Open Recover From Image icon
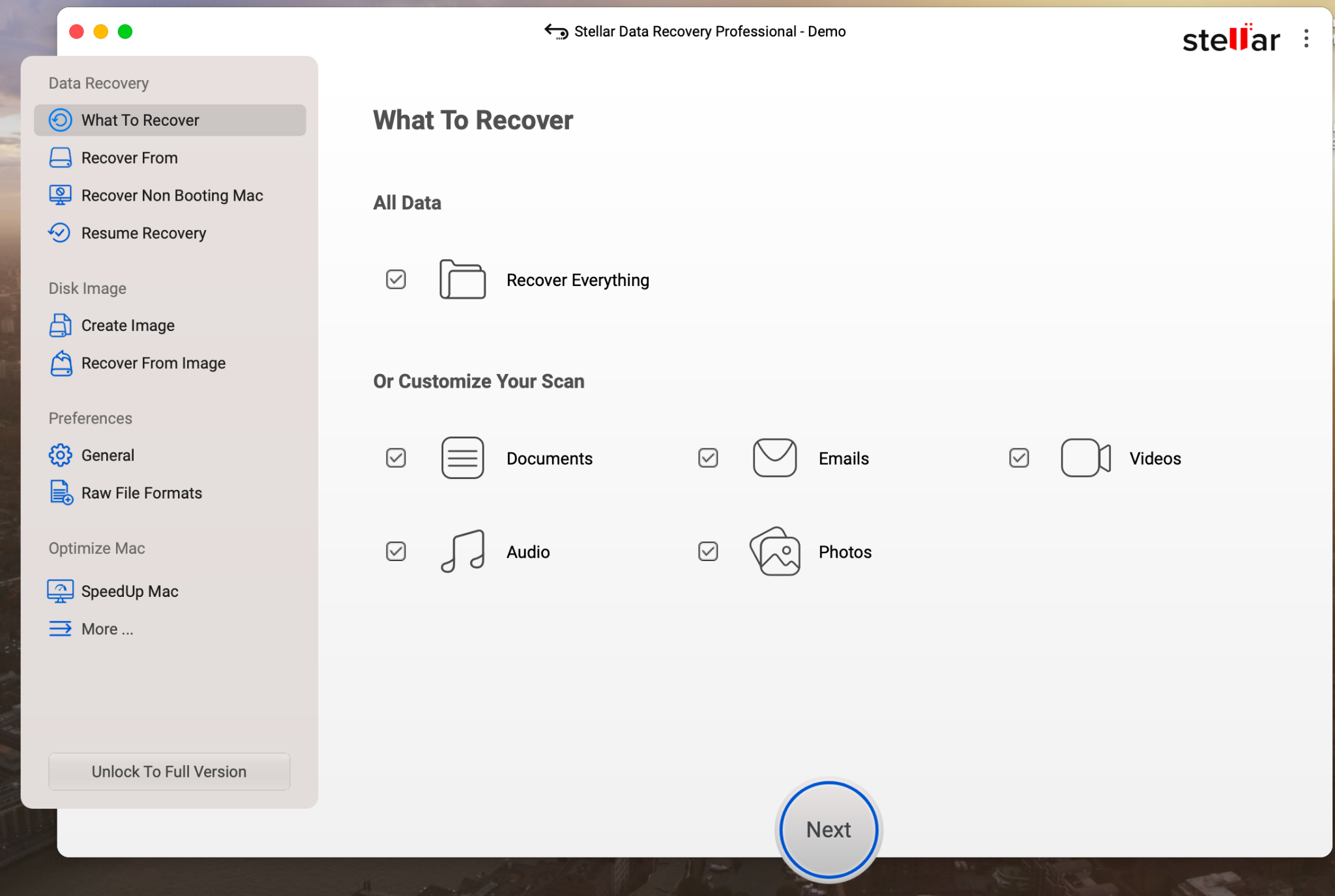Image resolution: width=1335 pixels, height=896 pixels. click(x=61, y=363)
